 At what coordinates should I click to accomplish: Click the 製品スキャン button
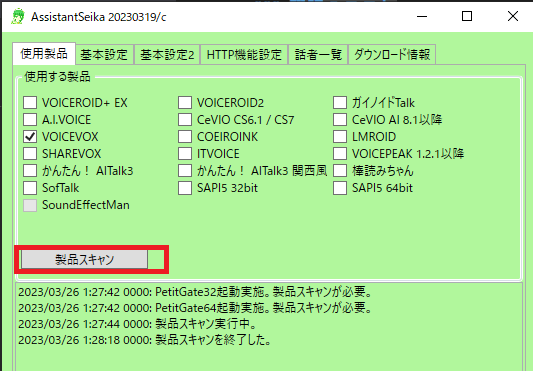tap(85, 259)
